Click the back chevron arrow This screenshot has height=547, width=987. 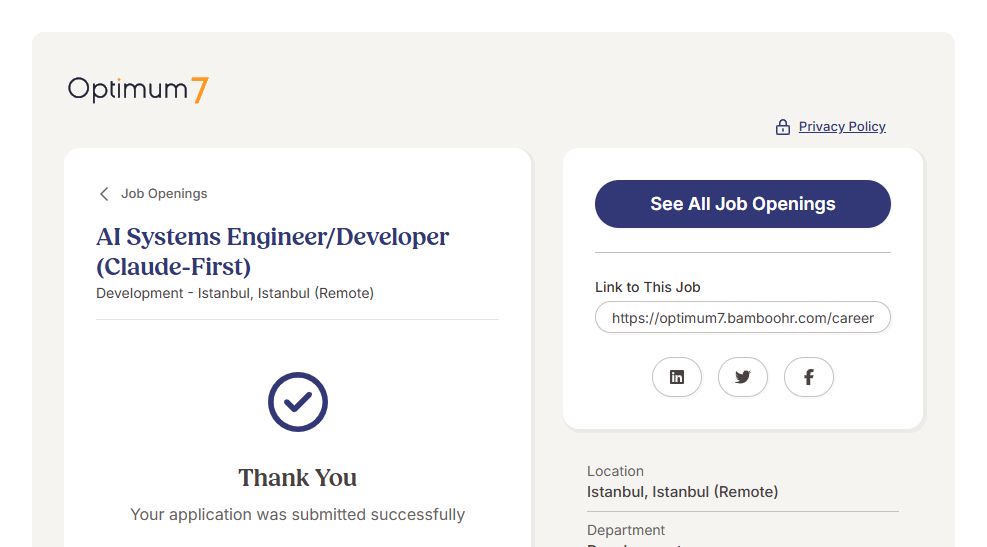point(104,194)
